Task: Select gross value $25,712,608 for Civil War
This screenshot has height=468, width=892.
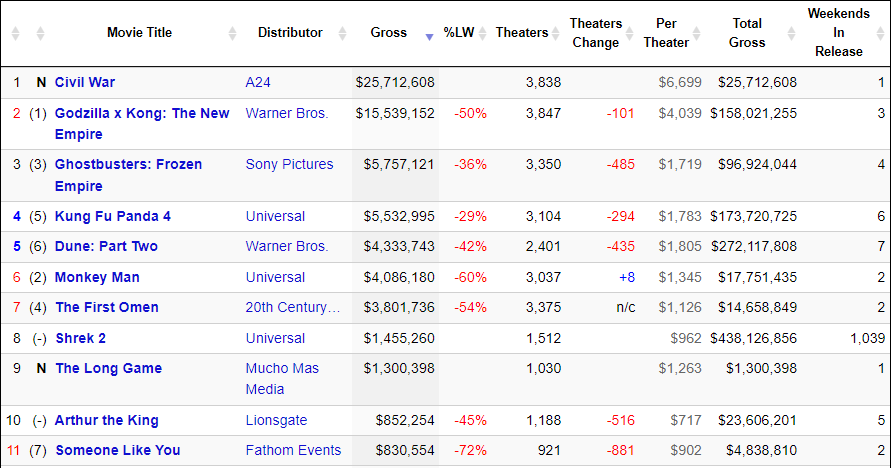Action: (x=395, y=82)
